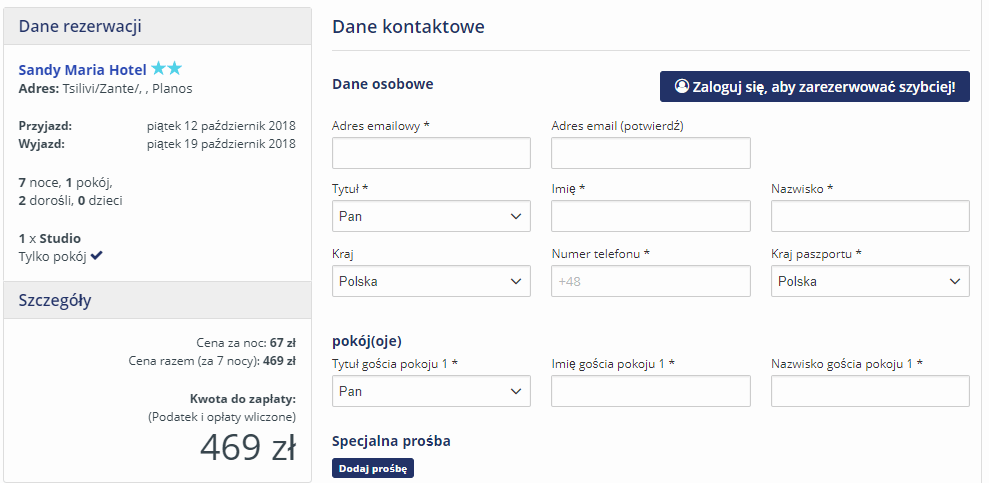Open the Sandy Maria Hotel link
This screenshot has height=483, width=989.
(82, 70)
